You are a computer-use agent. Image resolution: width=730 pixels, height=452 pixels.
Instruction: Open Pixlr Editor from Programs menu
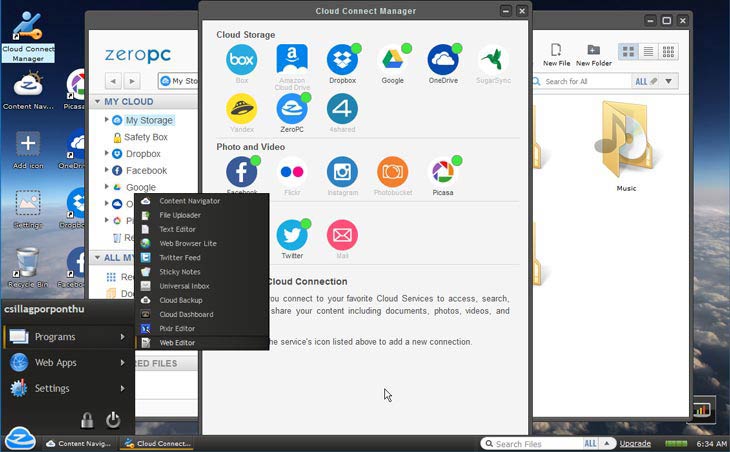coord(179,329)
